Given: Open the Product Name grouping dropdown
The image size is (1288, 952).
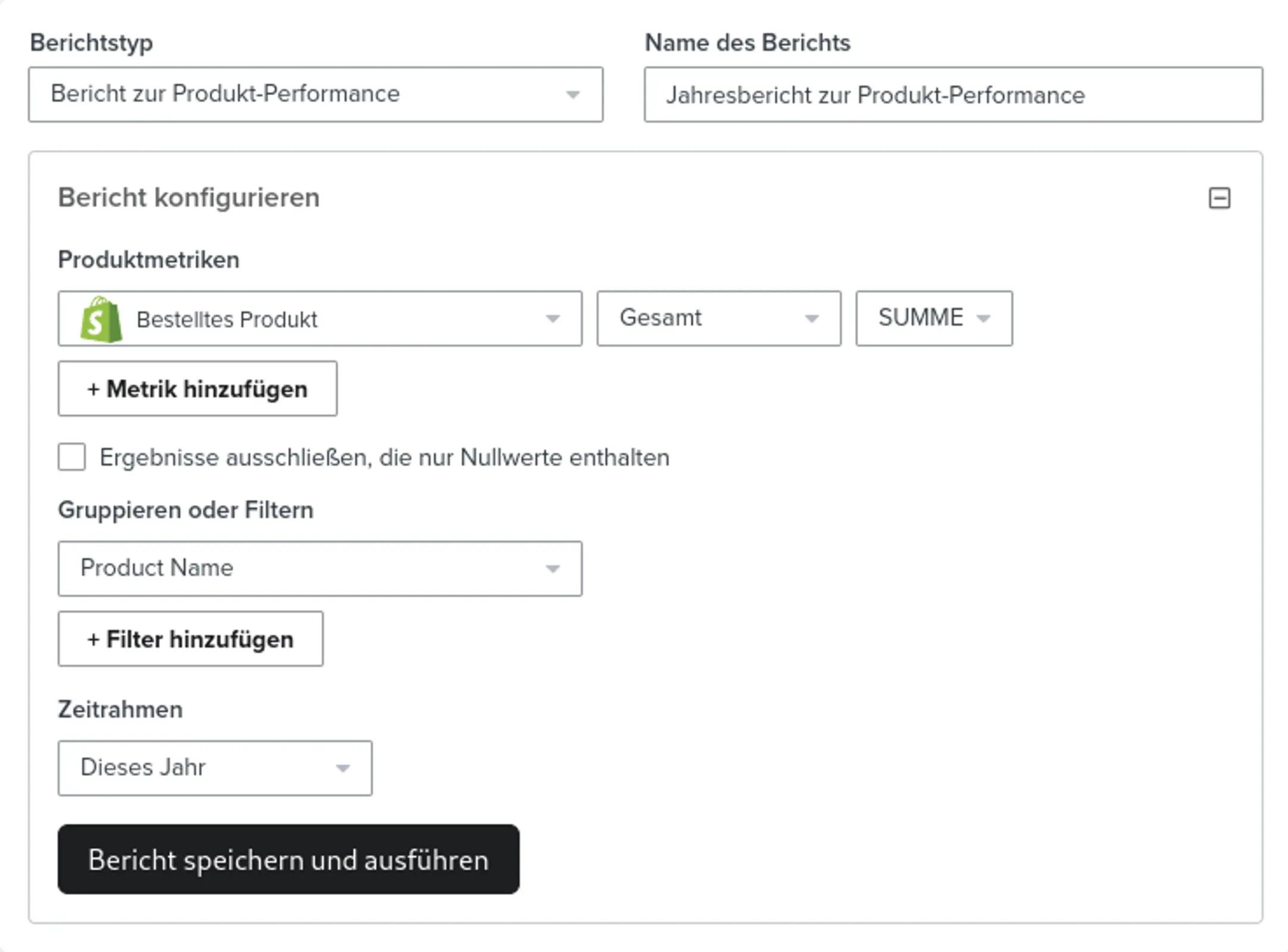Looking at the screenshot, I should click(x=320, y=569).
